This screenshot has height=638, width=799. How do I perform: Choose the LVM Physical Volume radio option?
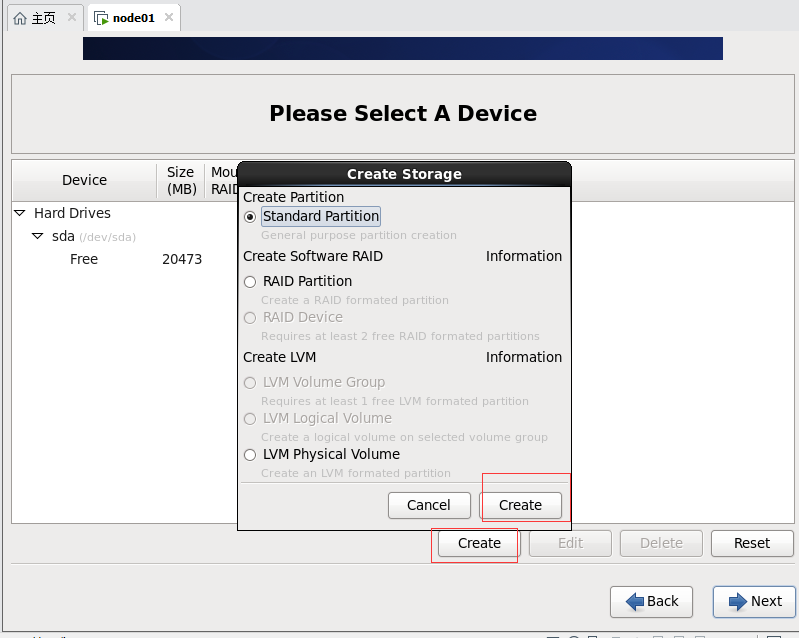(x=250, y=455)
